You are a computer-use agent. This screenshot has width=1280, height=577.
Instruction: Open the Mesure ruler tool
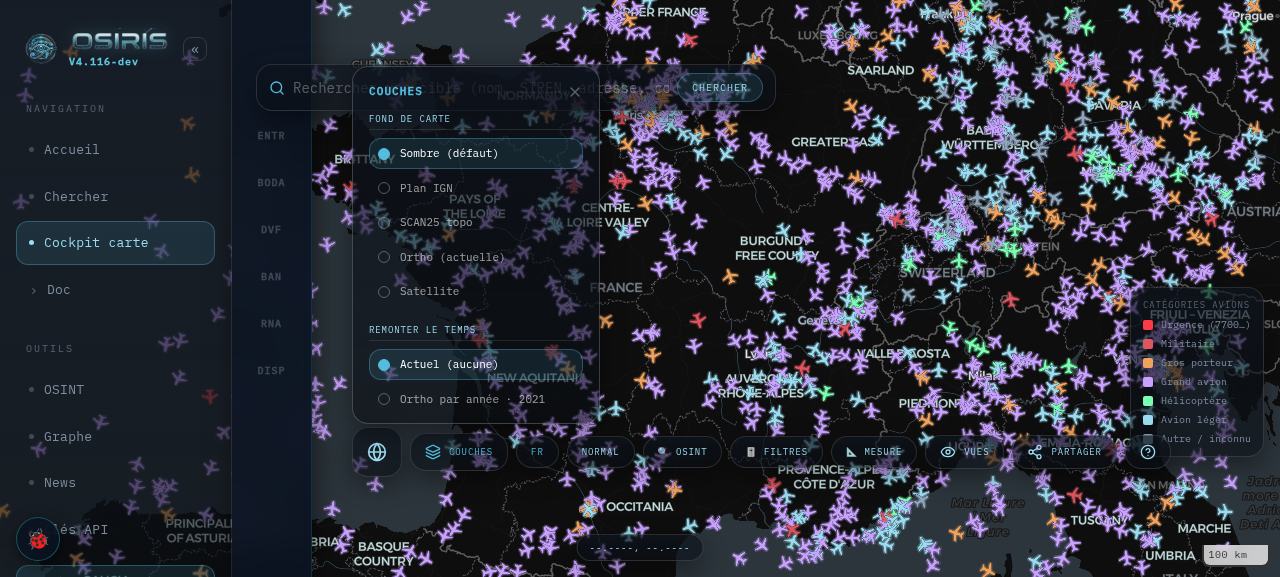tap(874, 452)
